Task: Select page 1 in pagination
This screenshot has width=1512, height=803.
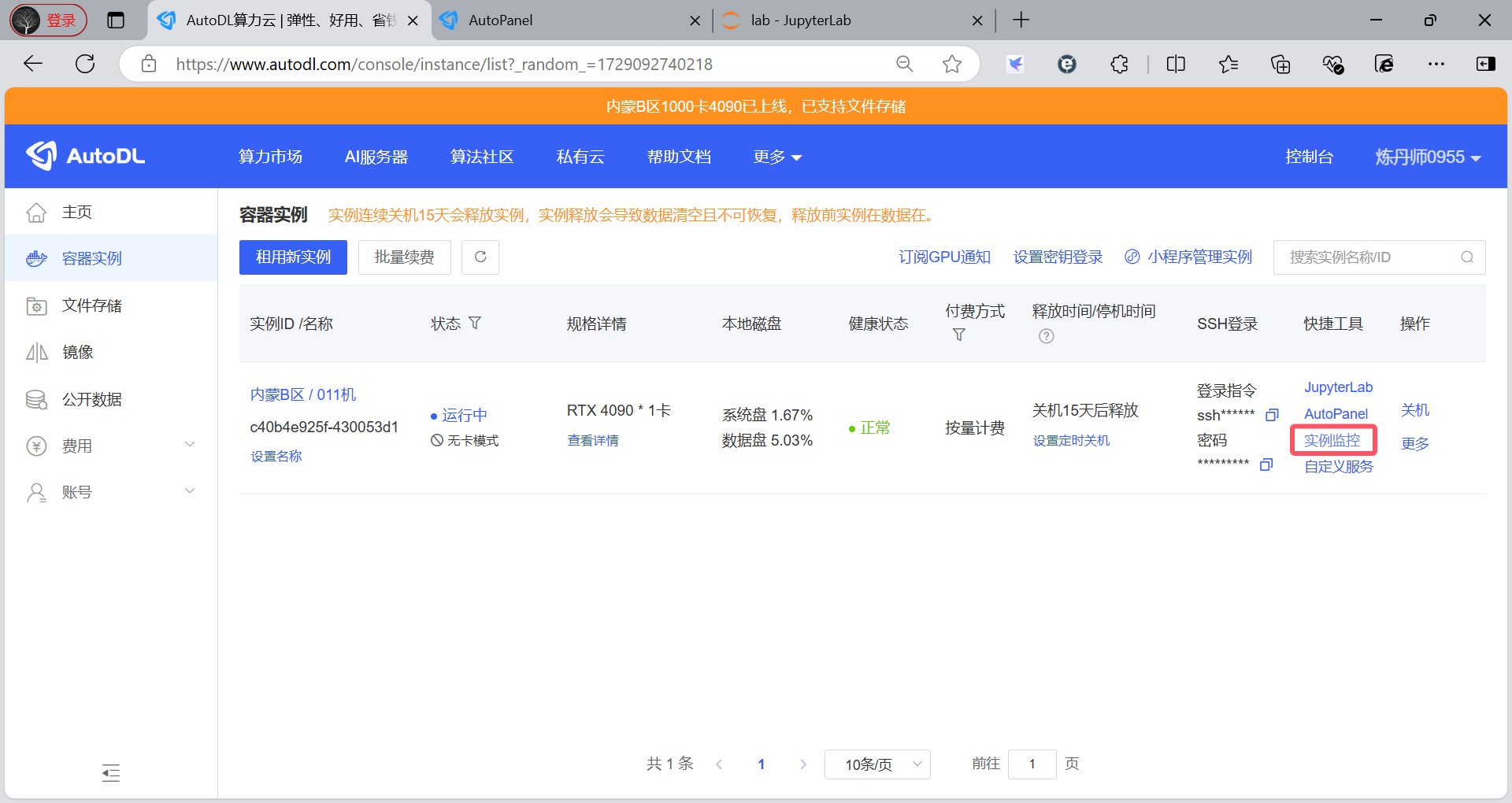Action: coord(761,764)
